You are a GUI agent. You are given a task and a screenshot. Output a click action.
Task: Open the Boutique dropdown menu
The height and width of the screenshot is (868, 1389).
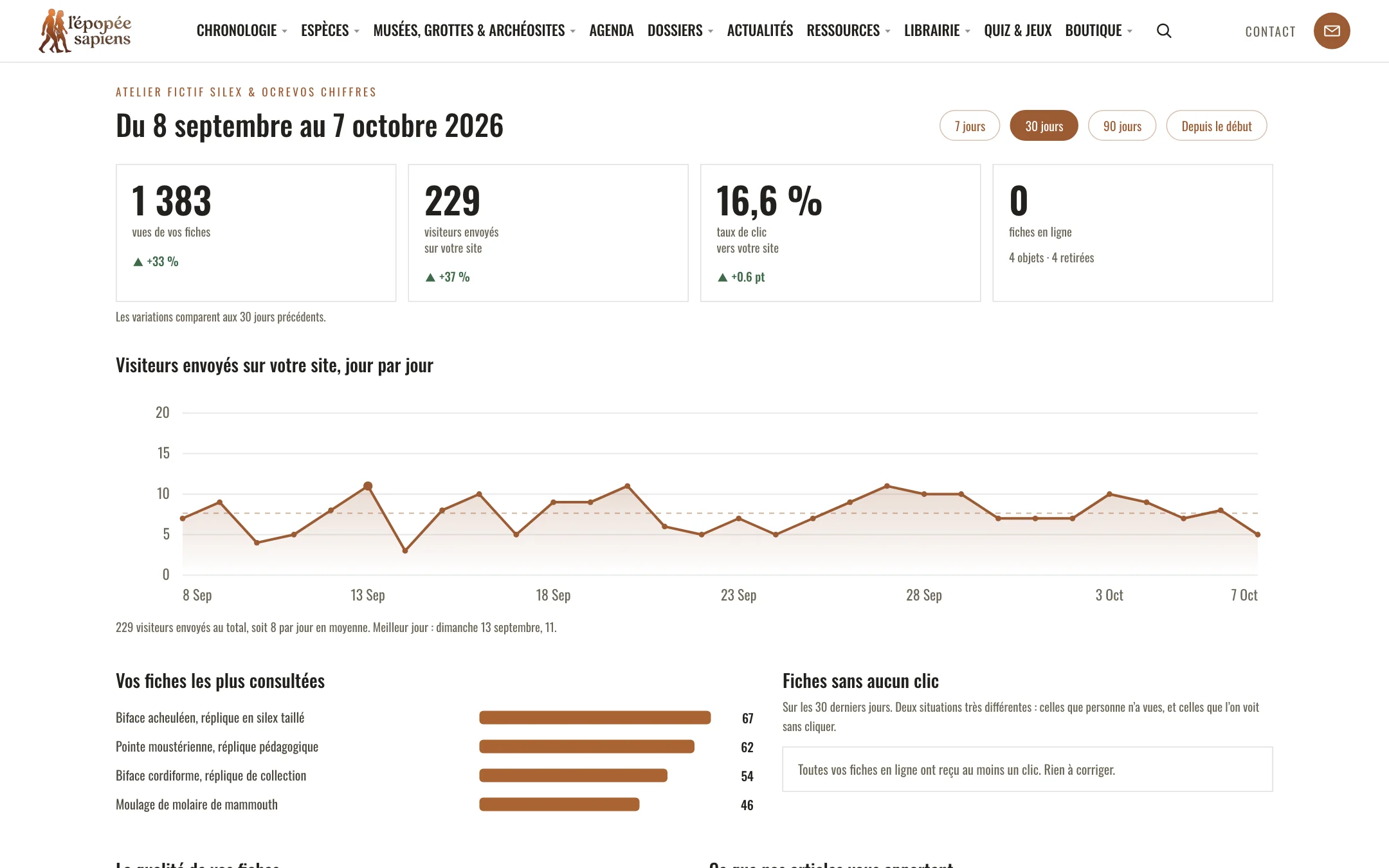[x=1099, y=31]
